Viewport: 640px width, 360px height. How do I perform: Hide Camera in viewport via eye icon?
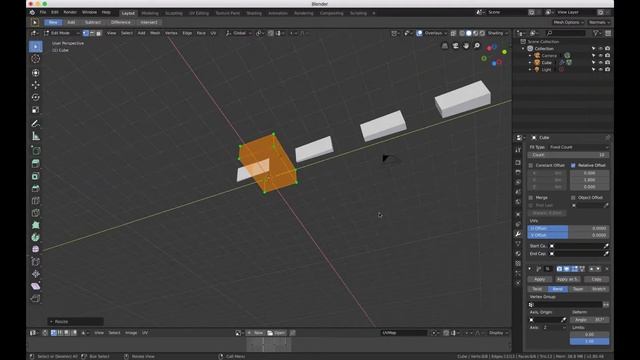coord(600,56)
